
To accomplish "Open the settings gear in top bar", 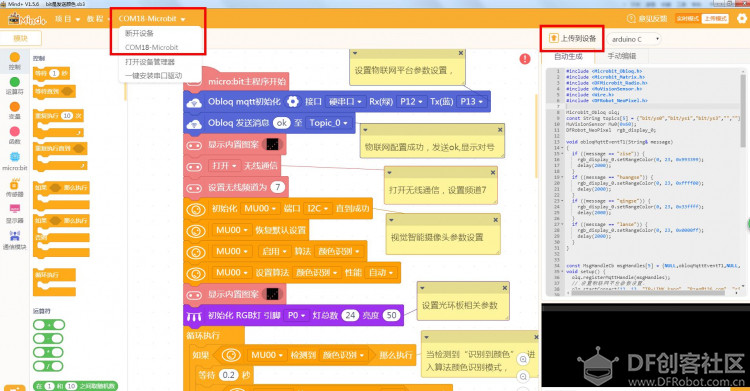I will click(x=742, y=19).
